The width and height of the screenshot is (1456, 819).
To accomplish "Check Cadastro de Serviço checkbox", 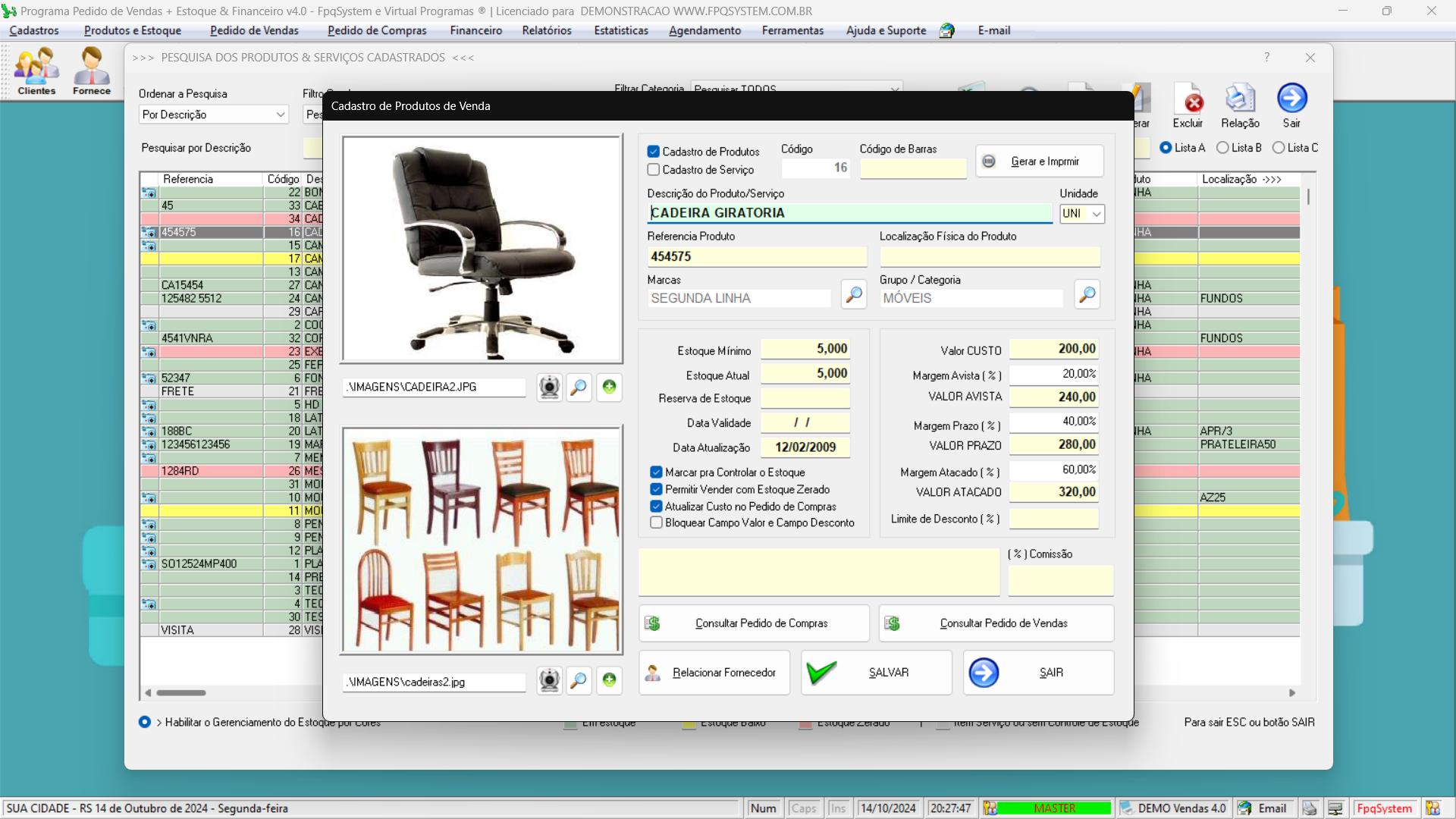I will coord(654,170).
